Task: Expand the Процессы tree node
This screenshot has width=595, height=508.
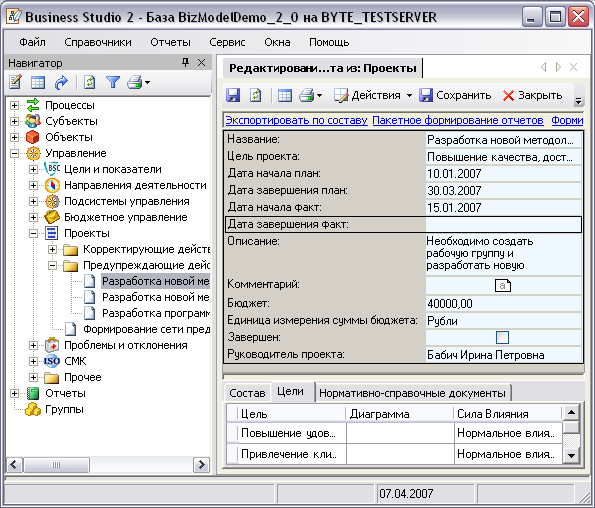Action: click(14, 105)
